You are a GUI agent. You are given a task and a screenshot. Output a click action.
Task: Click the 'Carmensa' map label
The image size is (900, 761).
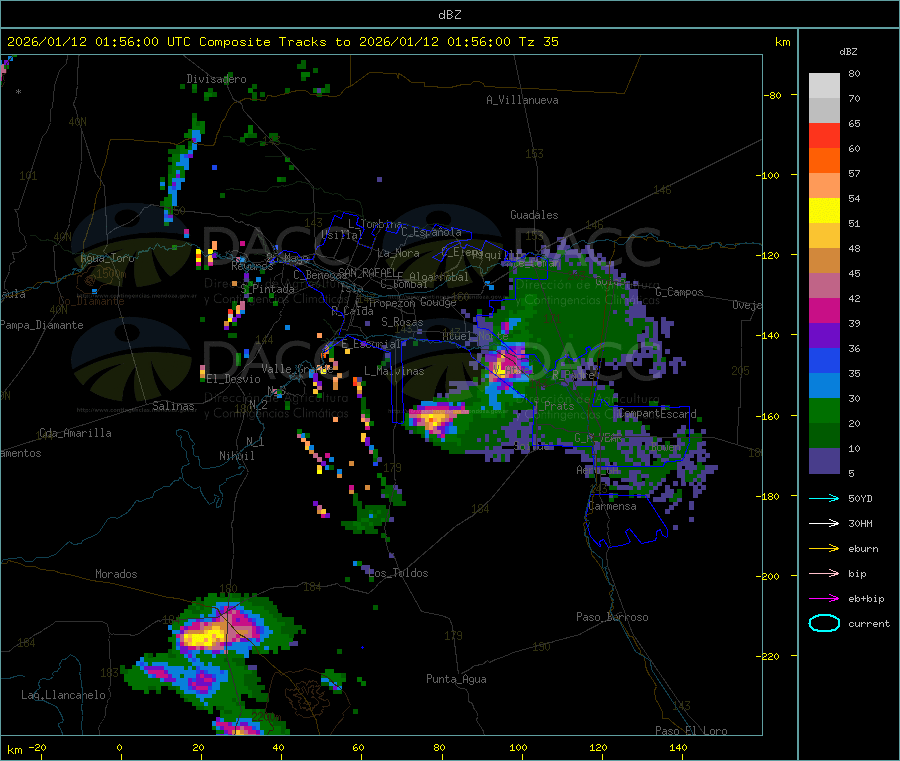click(x=612, y=506)
